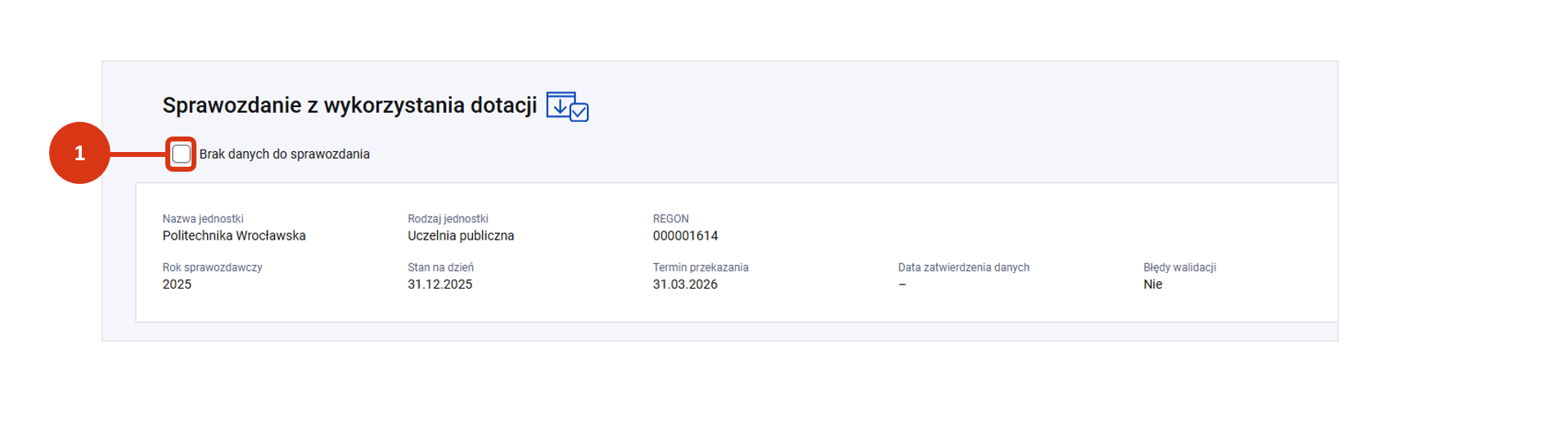The image size is (1568, 439).
Task: Select the deadline date 31.03.2026
Action: tap(685, 284)
